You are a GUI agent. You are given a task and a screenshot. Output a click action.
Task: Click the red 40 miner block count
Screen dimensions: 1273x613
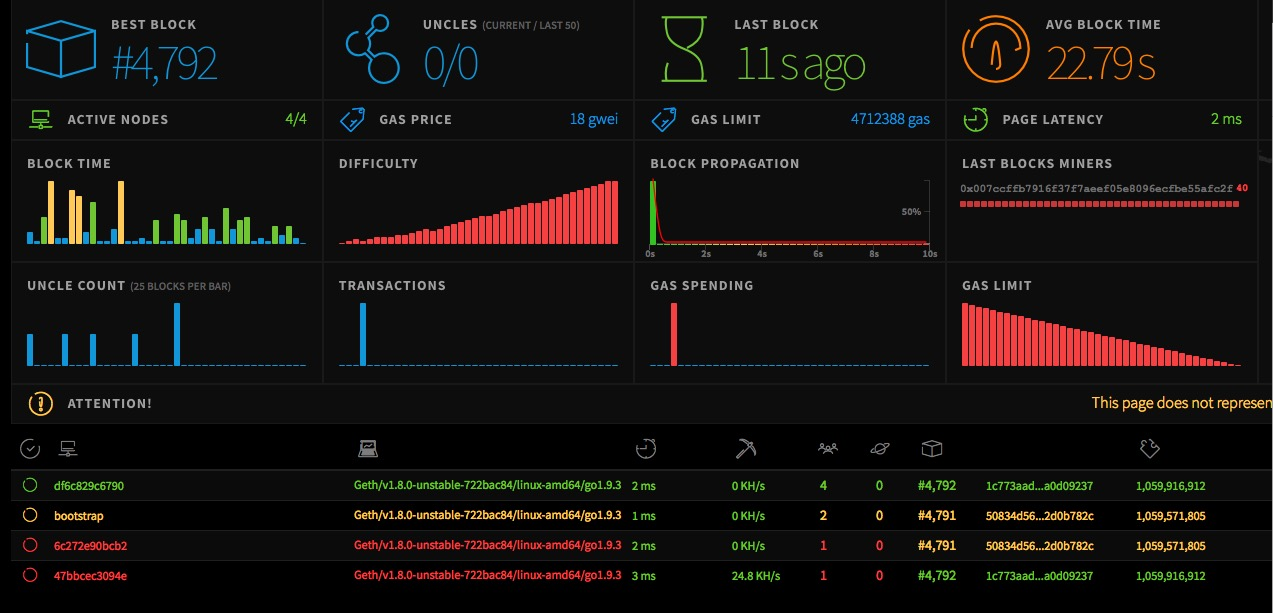(1242, 188)
